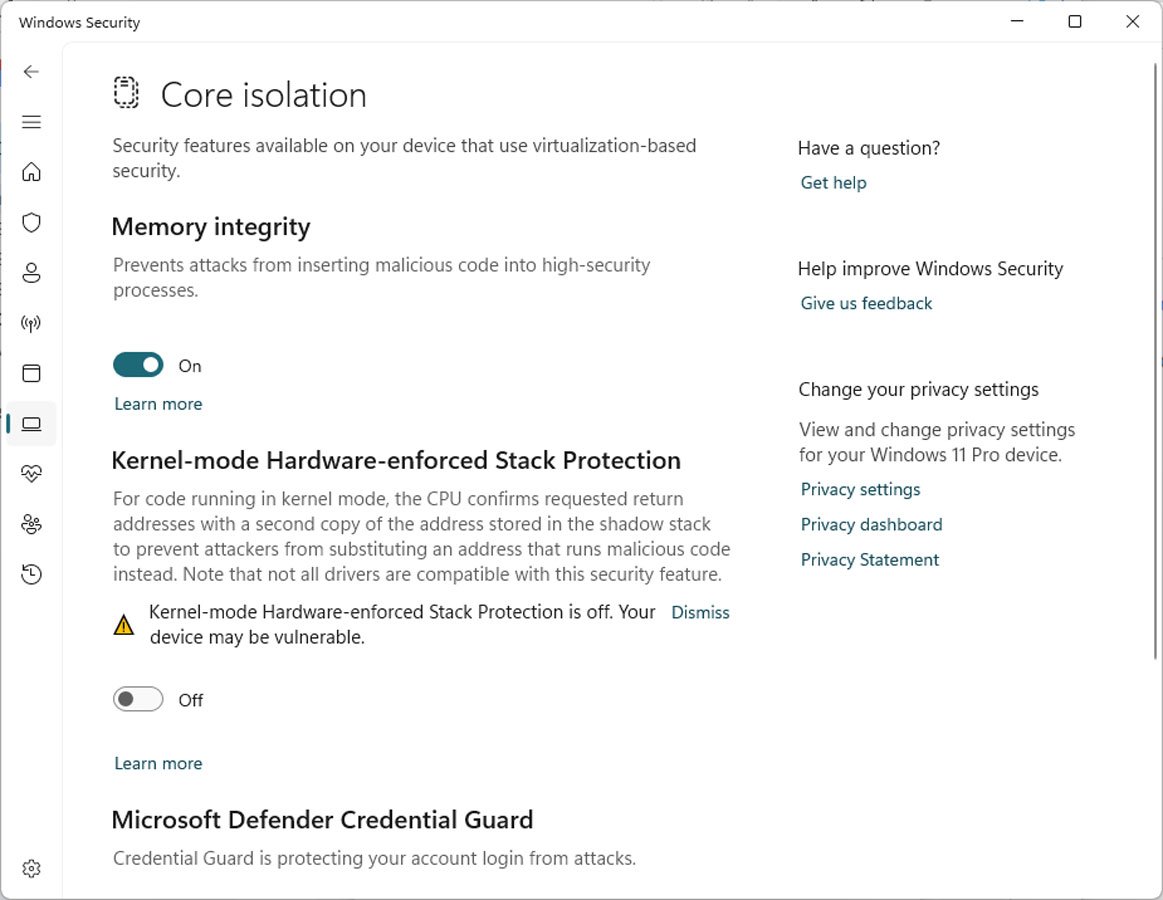Select Virus & threat protection shield icon

click(31, 222)
